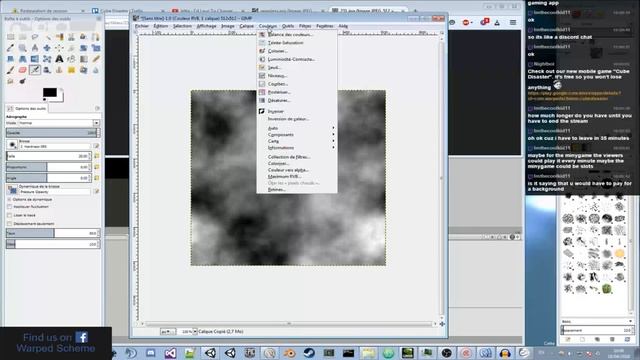Click the green pepper brush thumbnail
640x360 pixels.
(607, 289)
